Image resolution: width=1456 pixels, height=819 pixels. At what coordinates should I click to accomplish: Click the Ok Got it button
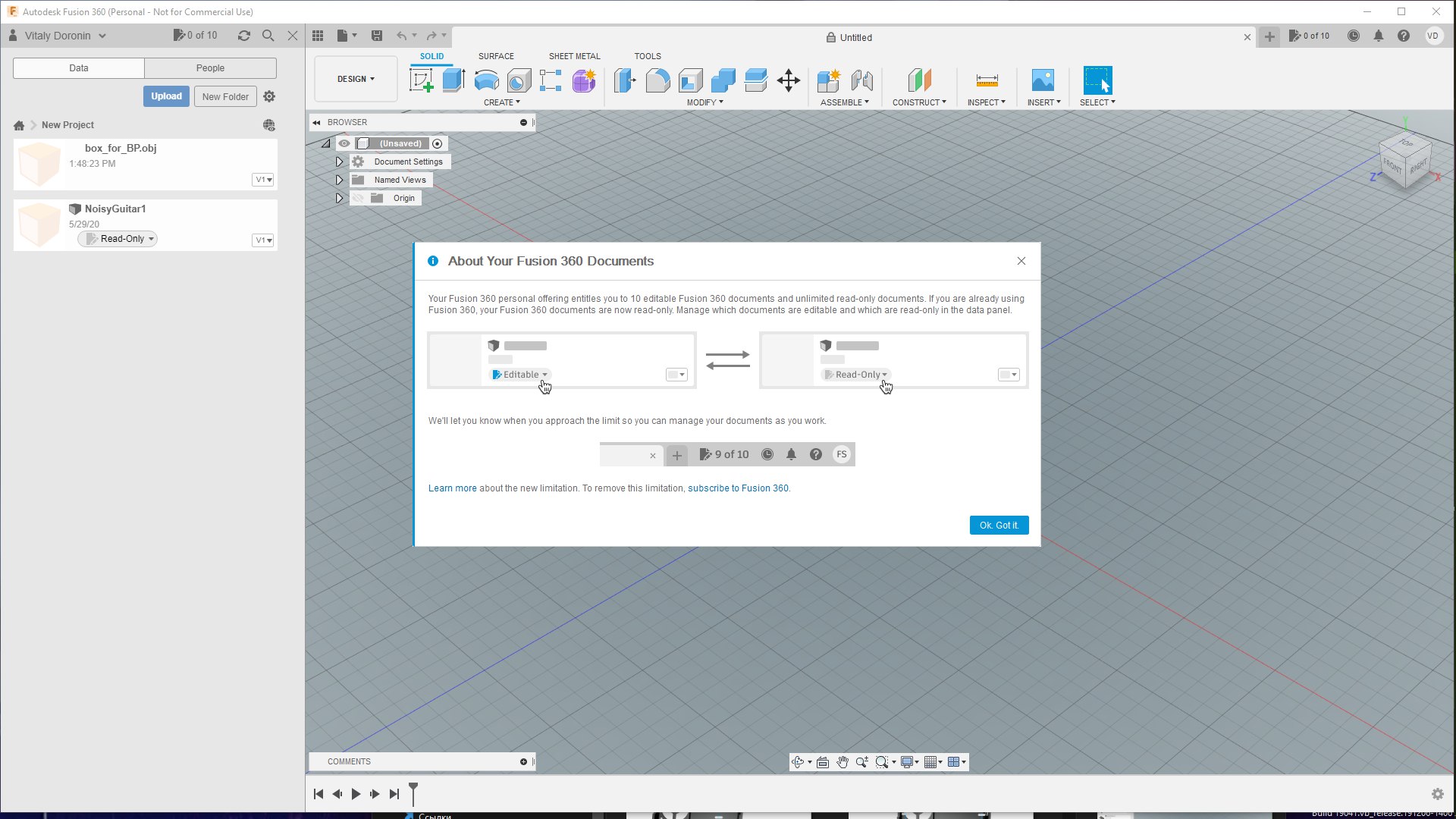point(999,526)
